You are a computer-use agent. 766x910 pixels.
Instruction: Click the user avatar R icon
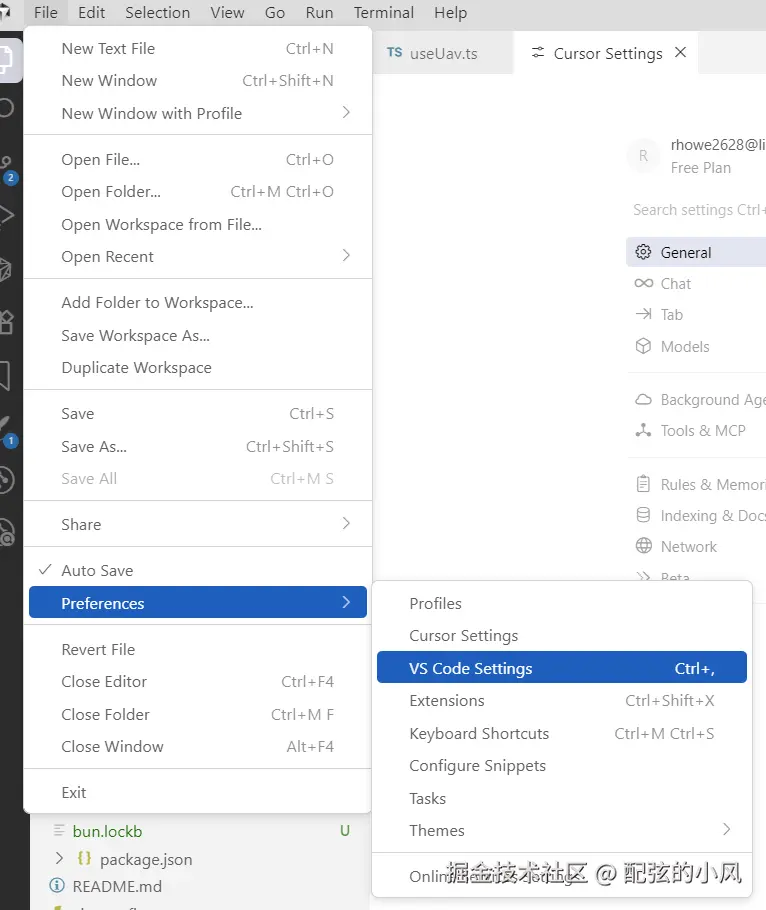coord(643,155)
